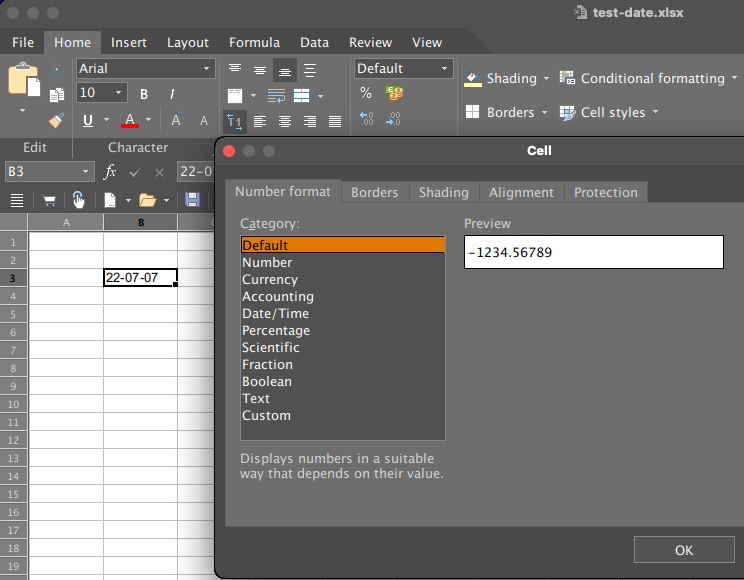This screenshot has height=580, width=744.
Task: Click the Wrap text icon
Action: 277,96
